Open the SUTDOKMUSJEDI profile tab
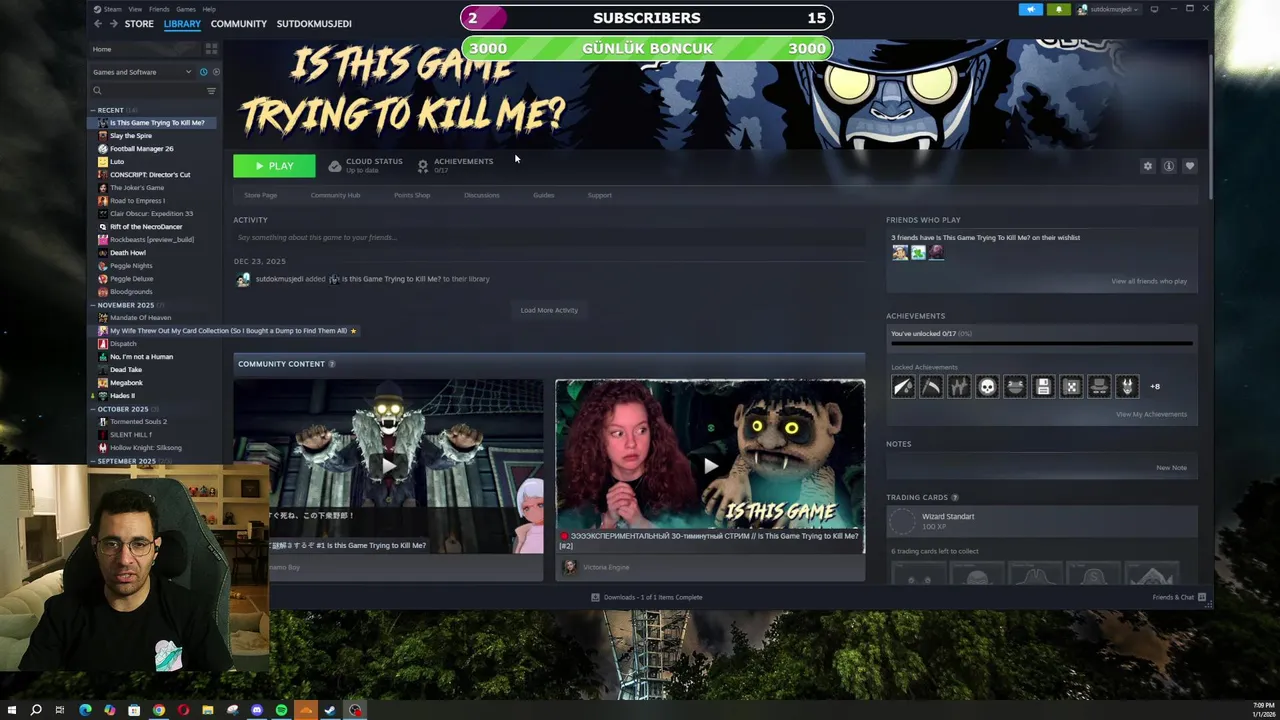The image size is (1280, 720). [x=314, y=24]
